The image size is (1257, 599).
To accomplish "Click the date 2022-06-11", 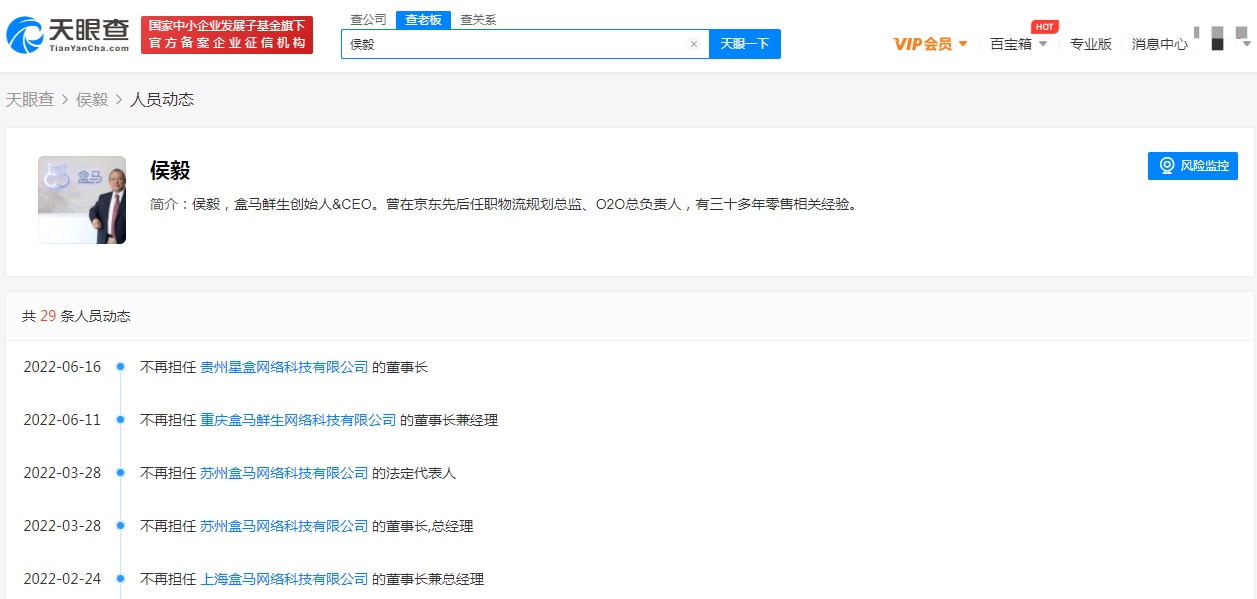I will point(62,420).
